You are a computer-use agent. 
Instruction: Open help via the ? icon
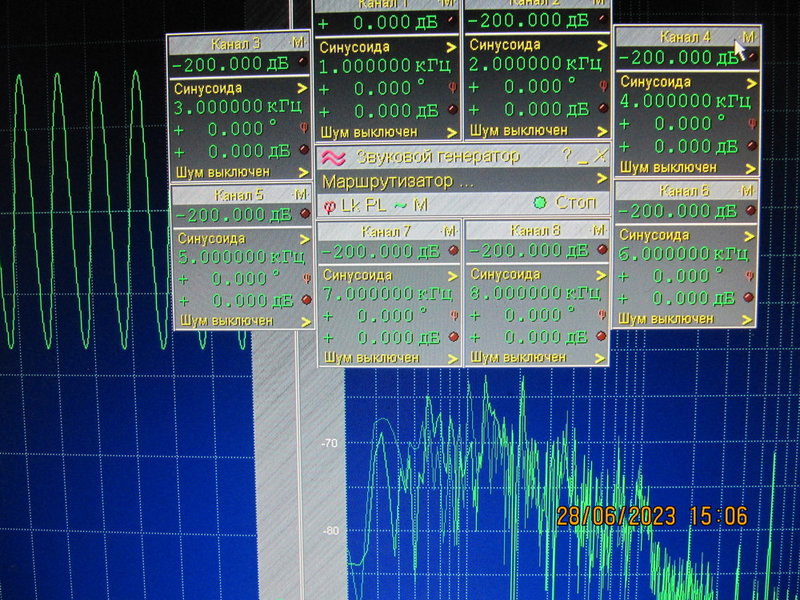point(566,155)
